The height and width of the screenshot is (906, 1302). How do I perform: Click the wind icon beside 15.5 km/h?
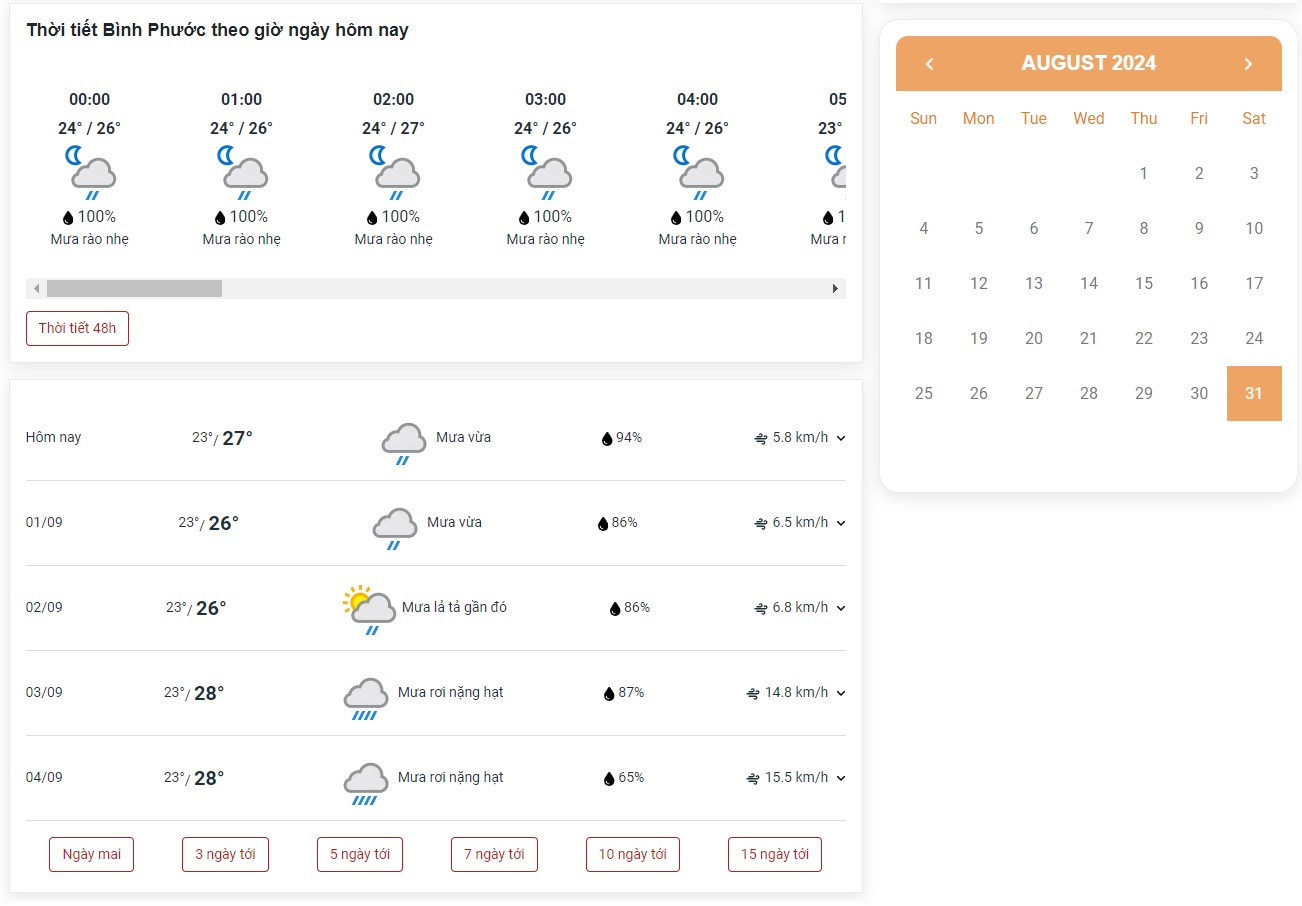pyautogui.click(x=753, y=778)
